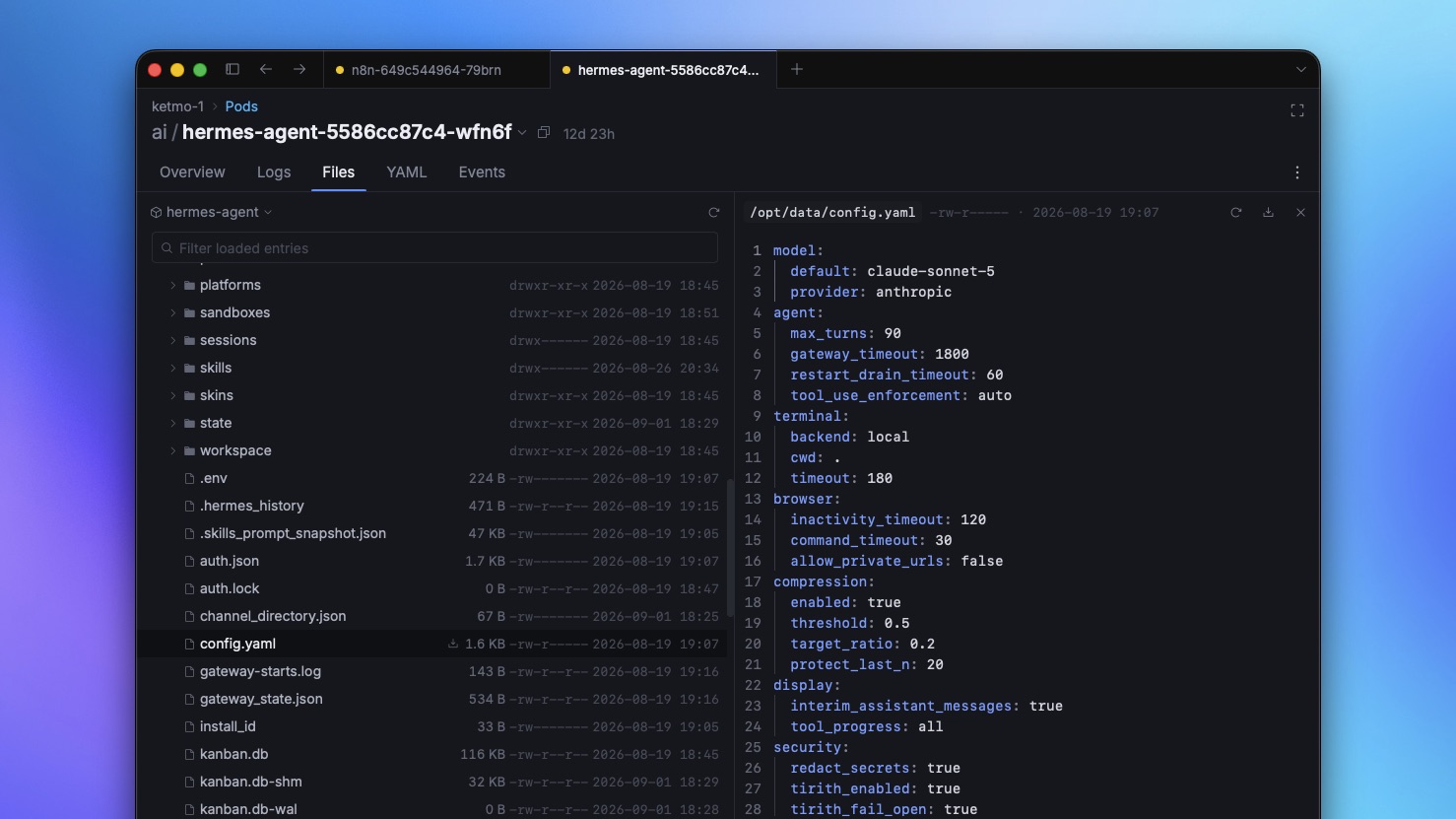The height and width of the screenshot is (819, 1456).
Task: Select the Files tab
Action: pyautogui.click(x=338, y=171)
